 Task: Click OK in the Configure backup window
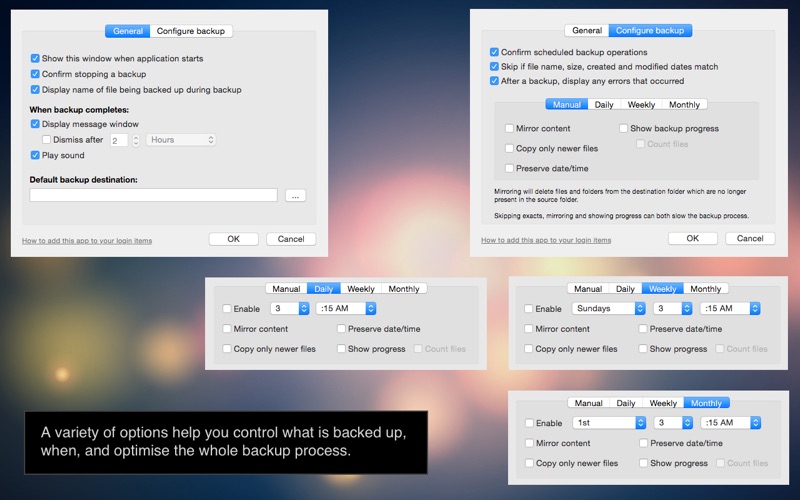pos(693,239)
